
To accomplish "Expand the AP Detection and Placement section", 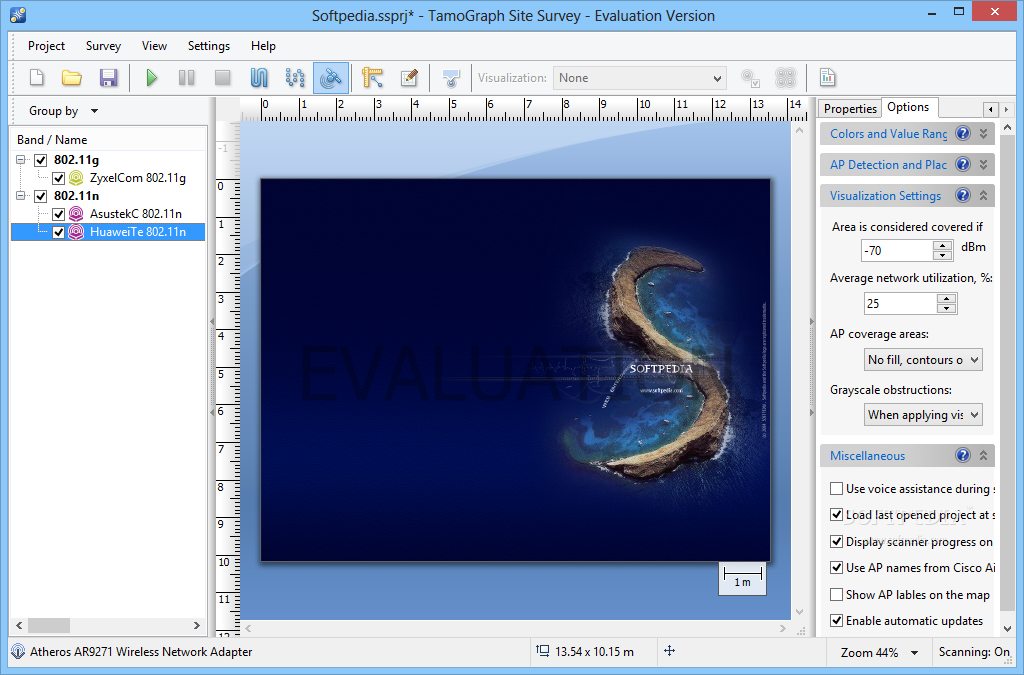I will (984, 164).
